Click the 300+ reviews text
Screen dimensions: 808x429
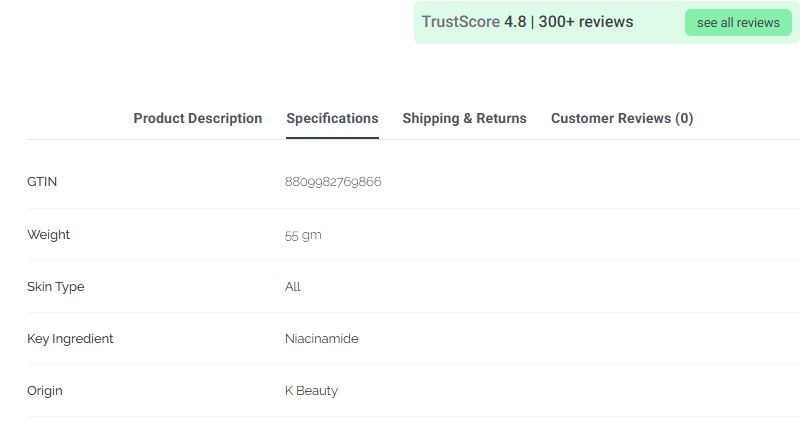coord(586,22)
